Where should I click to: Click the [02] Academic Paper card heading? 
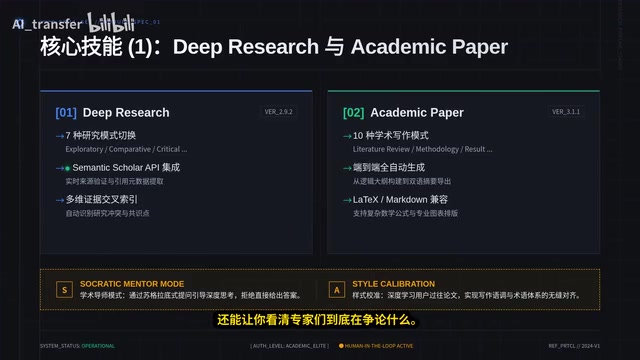click(403, 113)
